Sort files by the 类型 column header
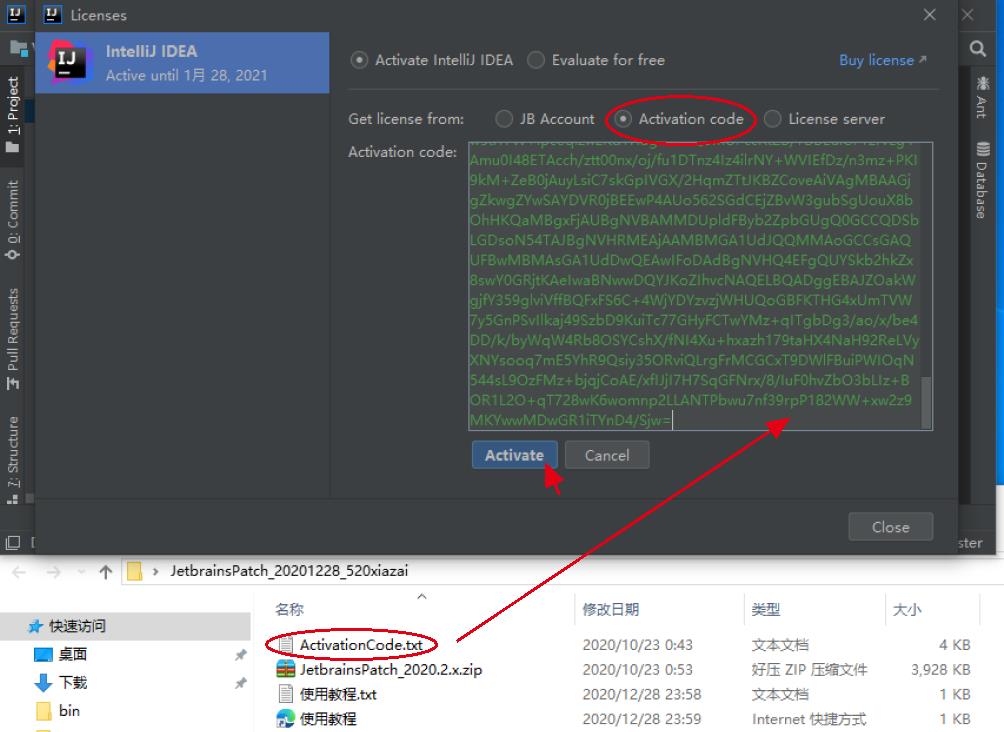Image resolution: width=1004 pixels, height=732 pixels. 766,609
